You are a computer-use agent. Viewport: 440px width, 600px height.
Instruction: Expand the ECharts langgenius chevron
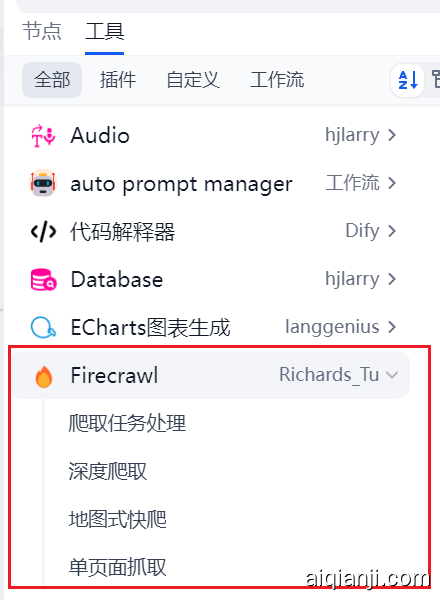tap(392, 327)
